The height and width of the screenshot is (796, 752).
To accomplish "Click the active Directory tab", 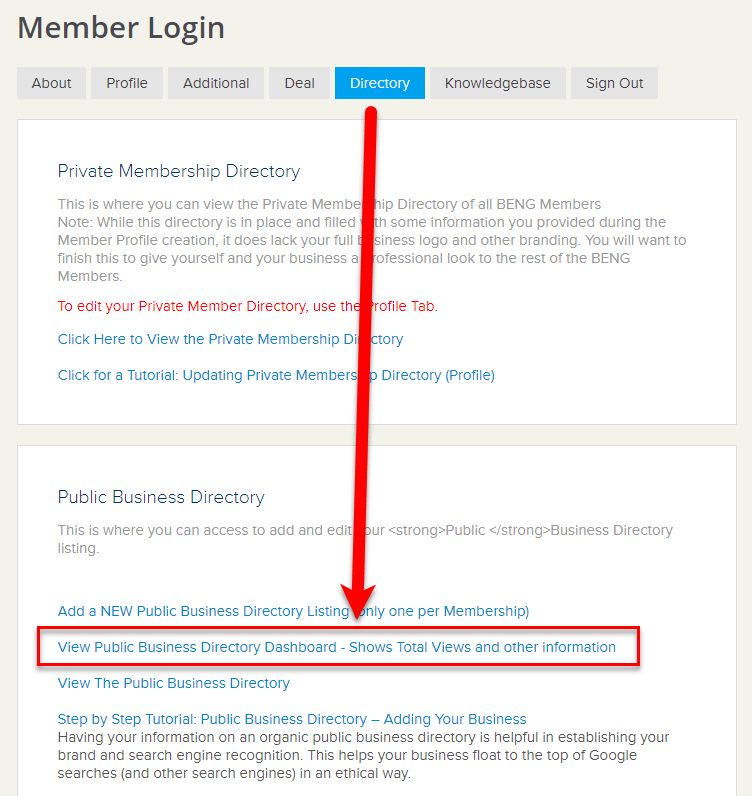I will tap(380, 83).
